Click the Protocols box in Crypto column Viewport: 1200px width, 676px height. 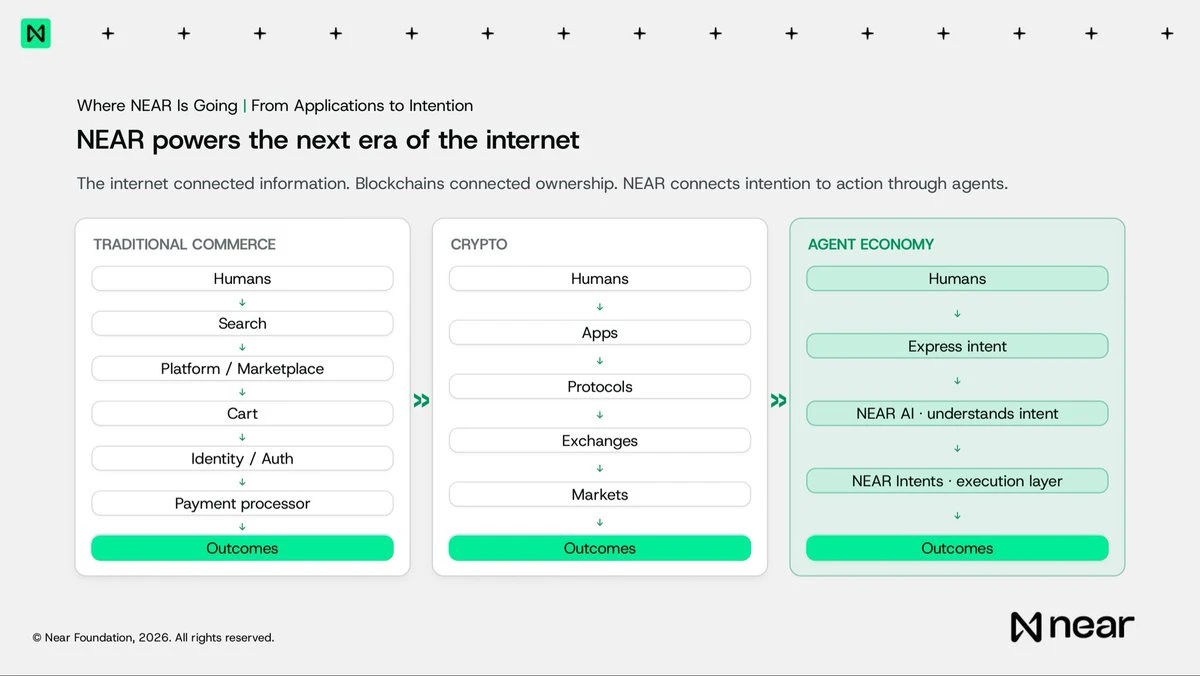[600, 387]
